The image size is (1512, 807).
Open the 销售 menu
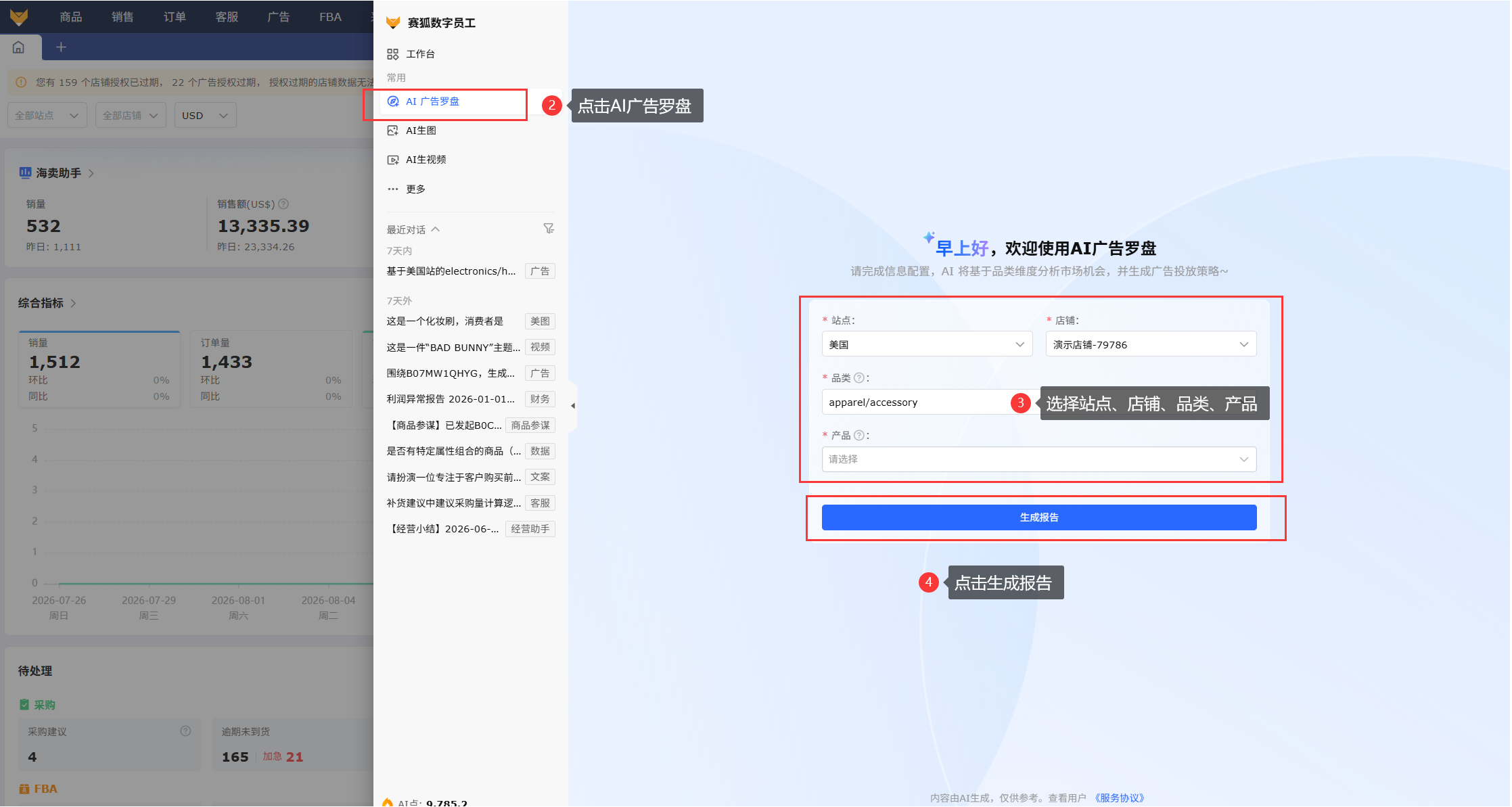click(x=122, y=17)
